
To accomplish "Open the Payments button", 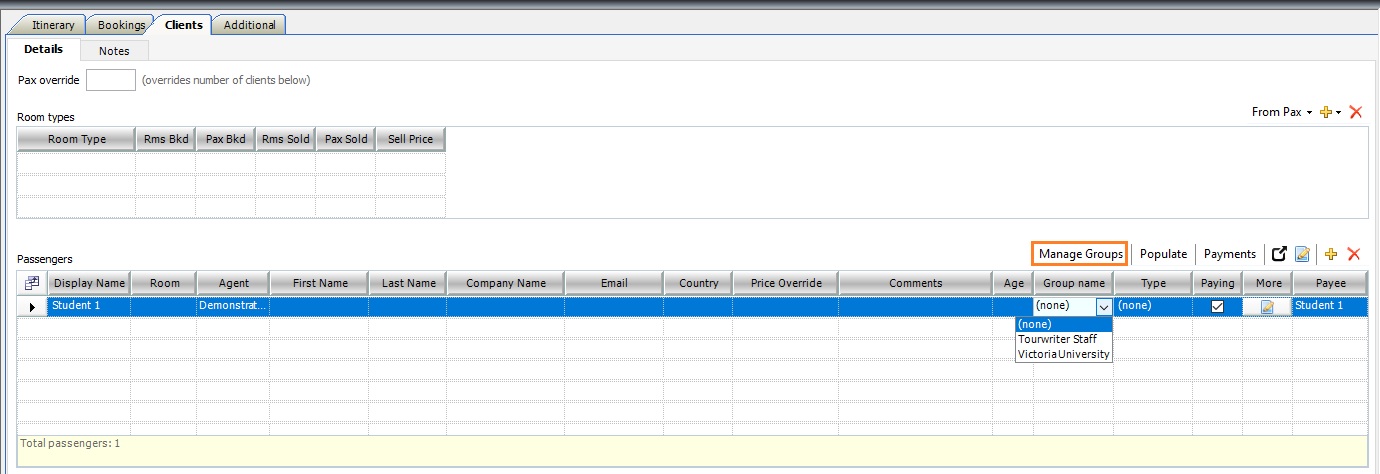I will point(1229,254).
